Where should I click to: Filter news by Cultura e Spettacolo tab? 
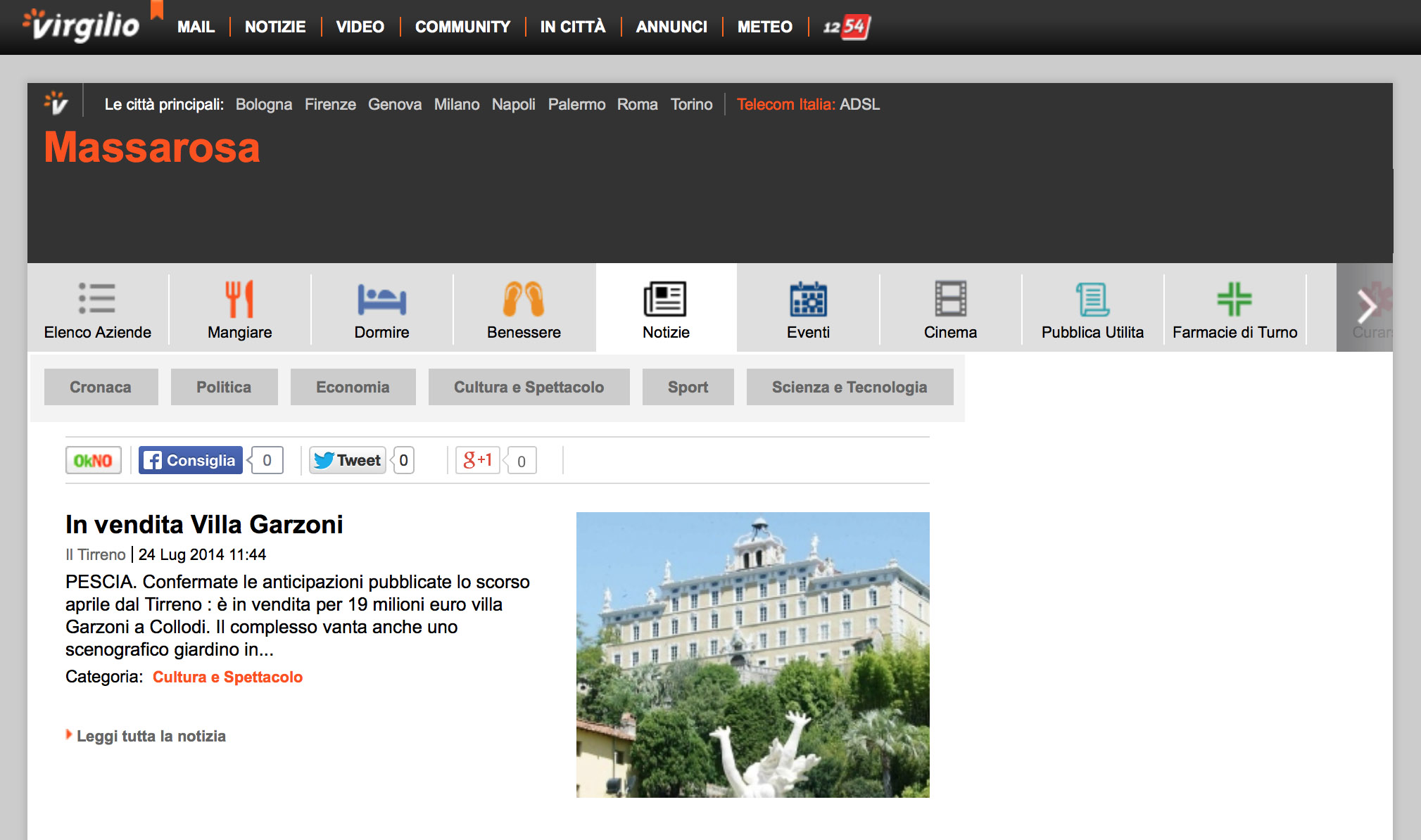click(529, 387)
